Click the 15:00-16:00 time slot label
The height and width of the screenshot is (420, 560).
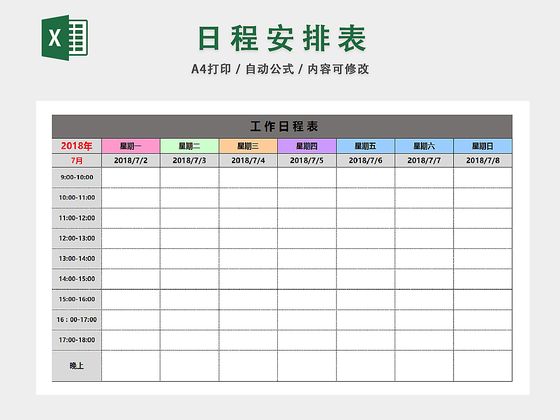pyautogui.click(x=76, y=299)
